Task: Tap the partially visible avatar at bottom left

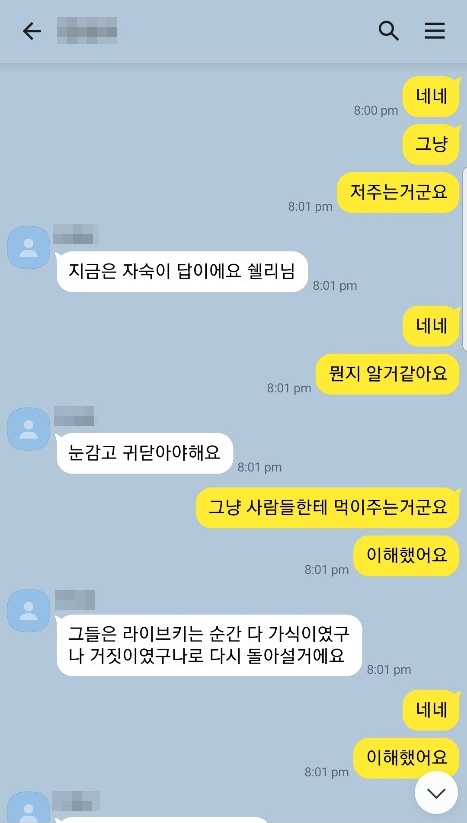Action: click(28, 807)
